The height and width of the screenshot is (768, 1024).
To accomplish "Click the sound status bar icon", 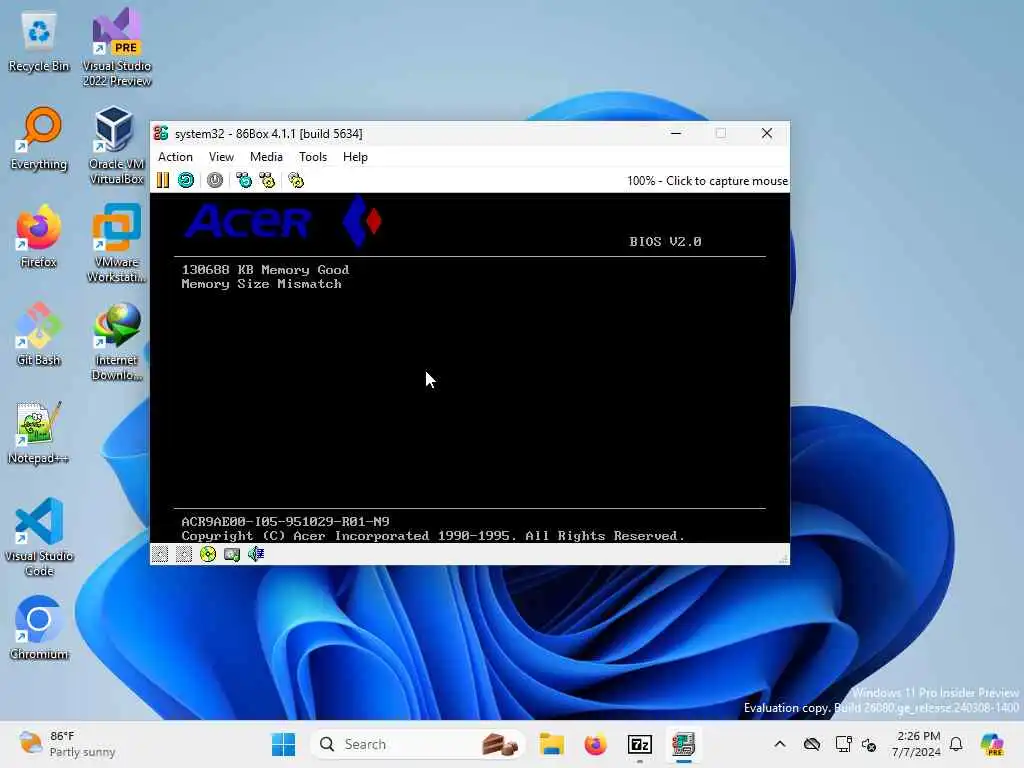I will (x=256, y=554).
